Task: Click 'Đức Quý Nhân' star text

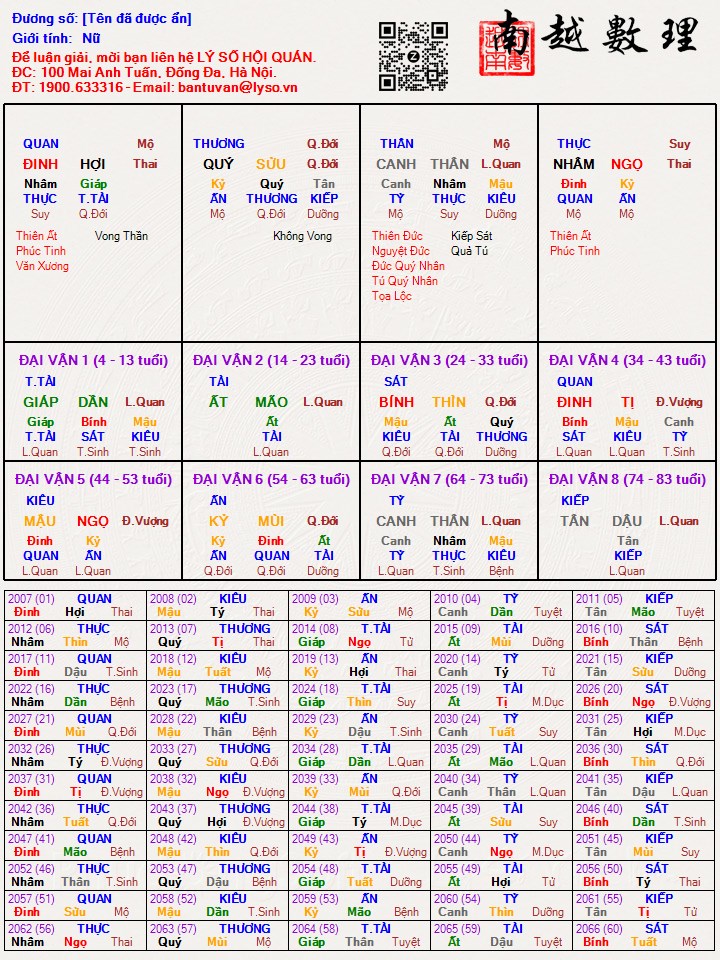Action: [408, 266]
